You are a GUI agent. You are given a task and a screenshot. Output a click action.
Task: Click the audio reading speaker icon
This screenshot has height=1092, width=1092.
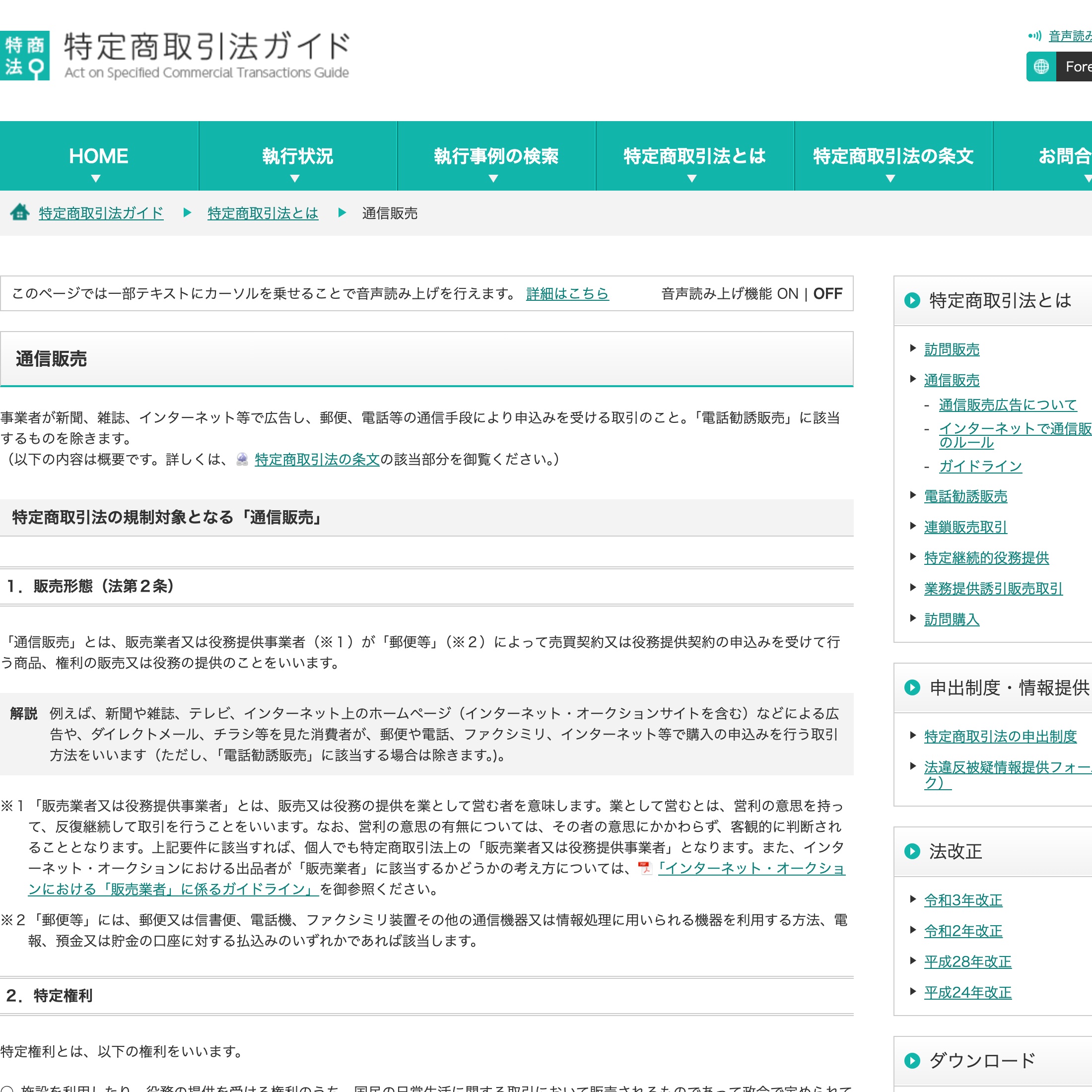click(1034, 36)
